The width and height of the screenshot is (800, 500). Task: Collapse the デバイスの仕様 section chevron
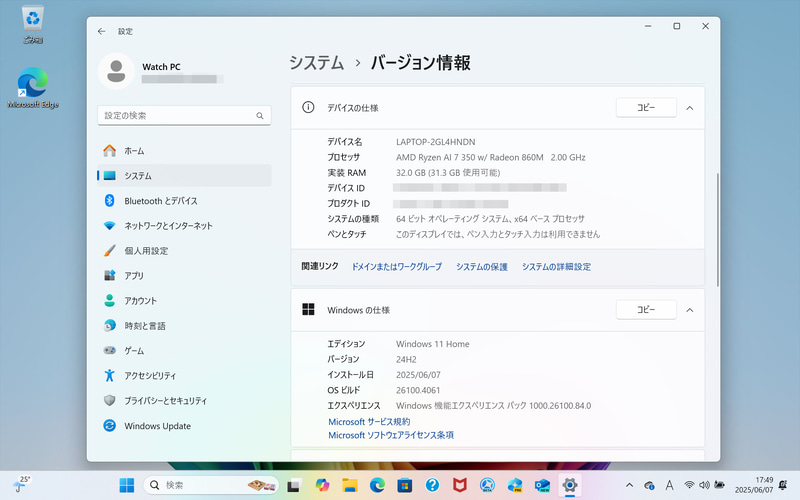point(690,108)
